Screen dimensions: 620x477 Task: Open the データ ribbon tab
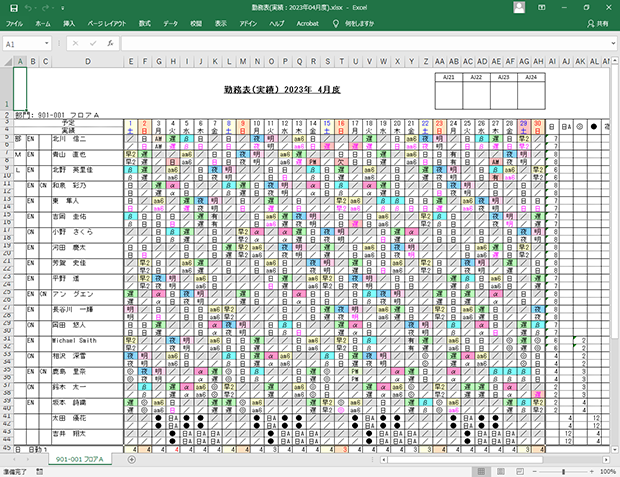point(170,24)
